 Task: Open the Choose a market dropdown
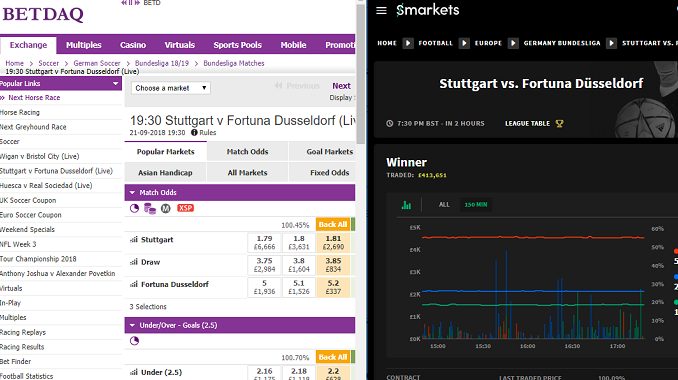pos(170,88)
